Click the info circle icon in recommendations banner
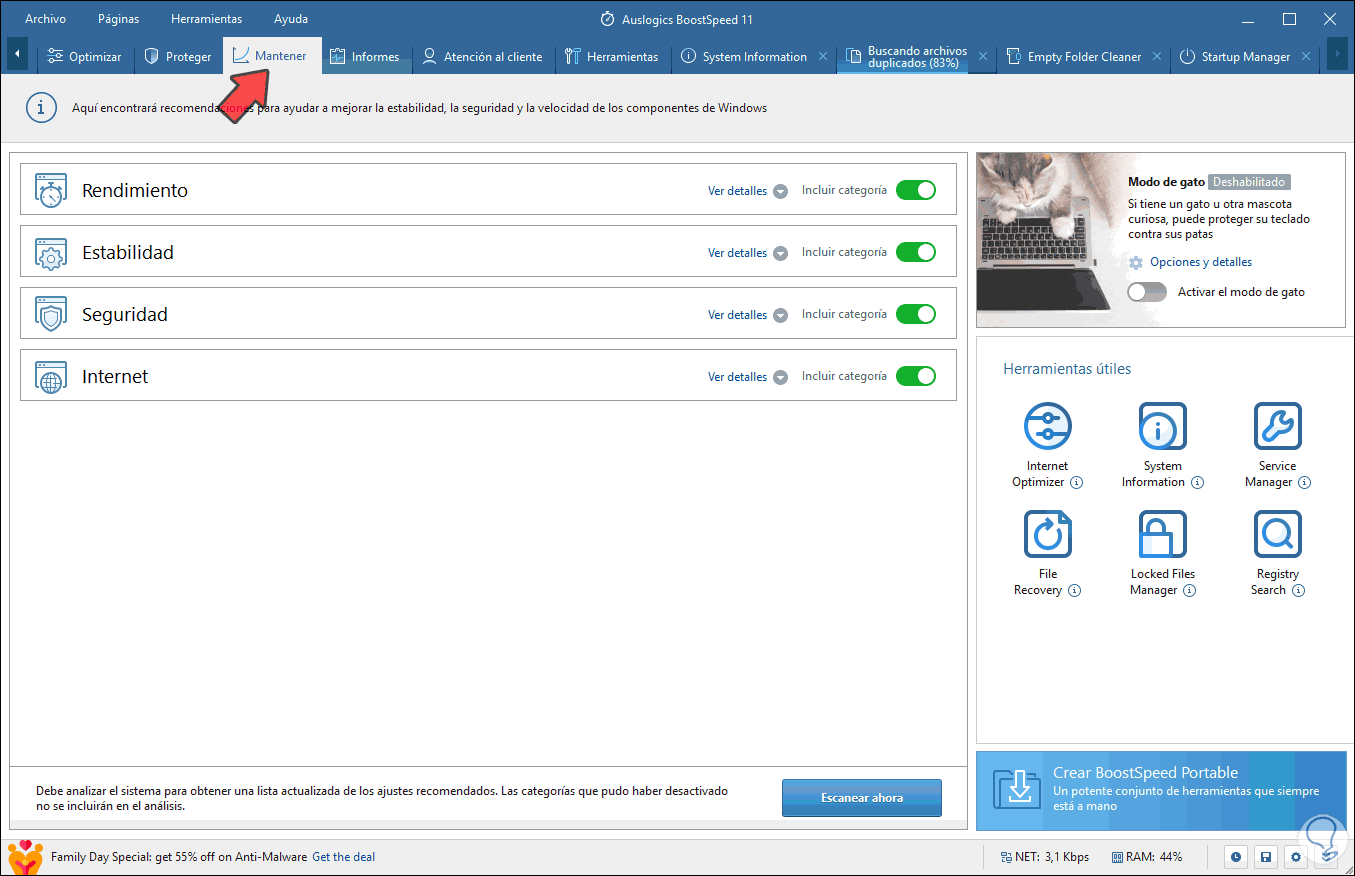Image resolution: width=1355 pixels, height=876 pixels. (41, 108)
